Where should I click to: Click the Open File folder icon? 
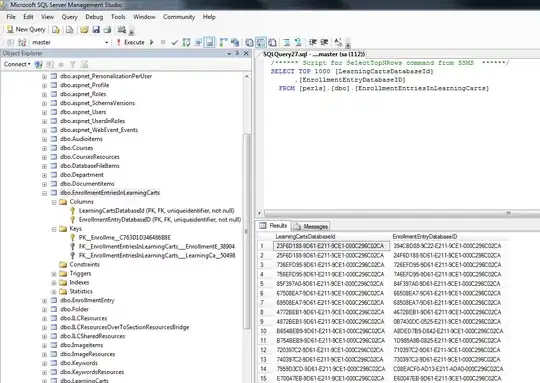(x=84, y=30)
